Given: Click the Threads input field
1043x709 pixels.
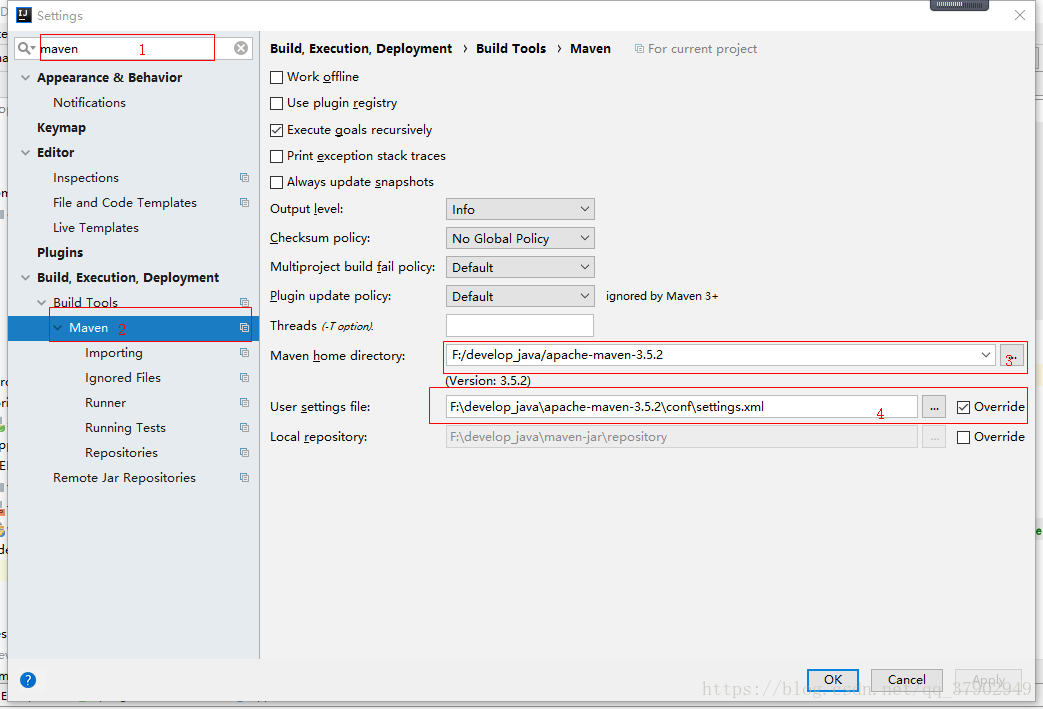Looking at the screenshot, I should tap(520, 325).
